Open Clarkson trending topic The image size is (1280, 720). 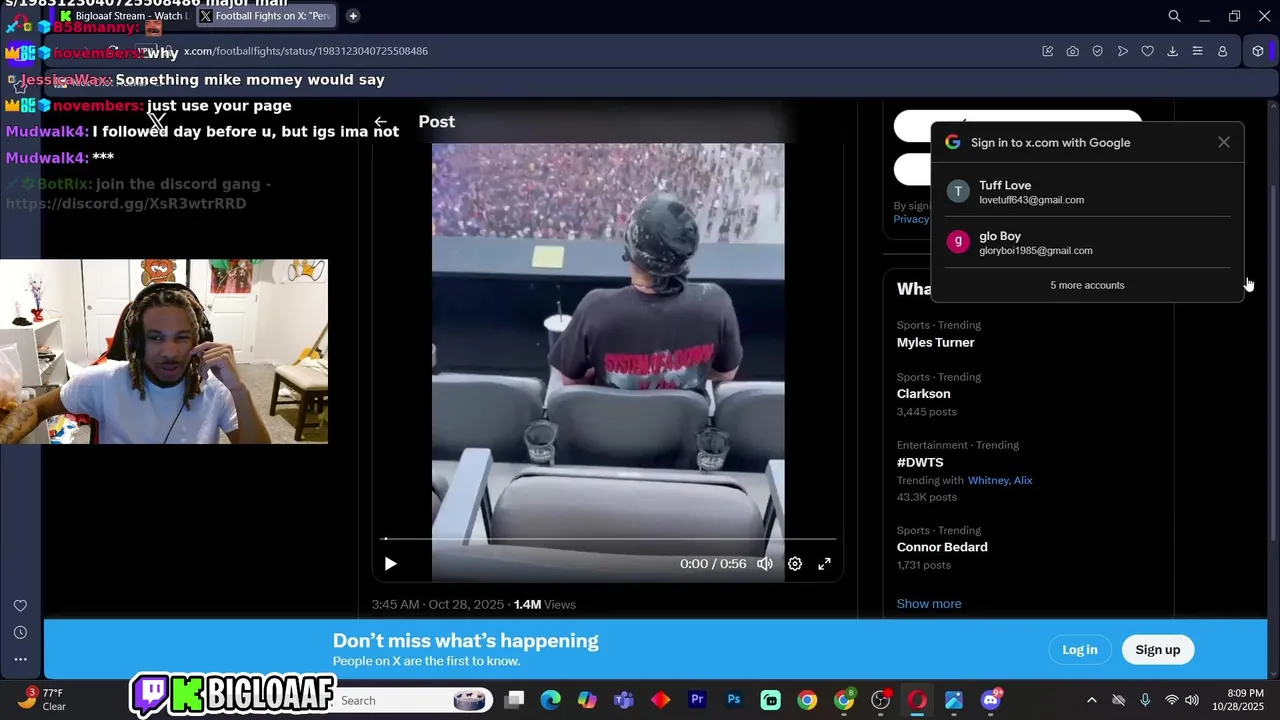click(924, 394)
